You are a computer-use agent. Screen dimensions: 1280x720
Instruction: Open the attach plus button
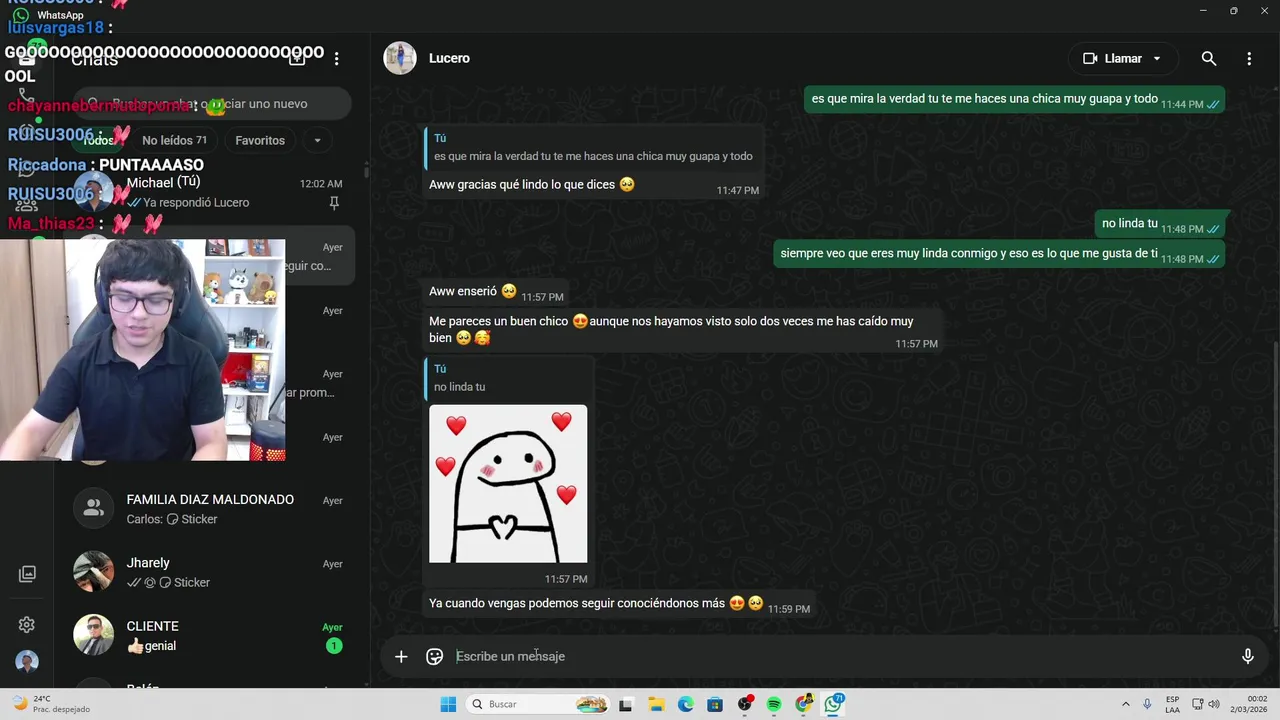pos(401,657)
